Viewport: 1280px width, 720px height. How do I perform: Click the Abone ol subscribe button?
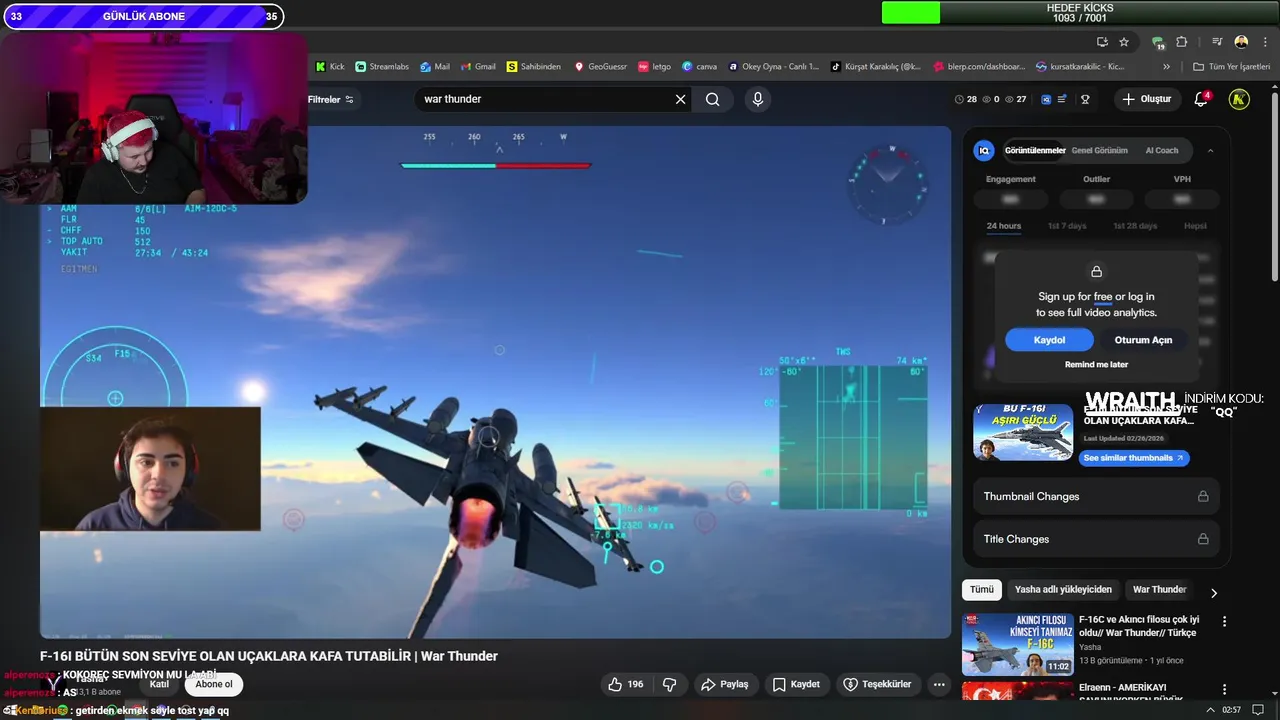tap(214, 684)
